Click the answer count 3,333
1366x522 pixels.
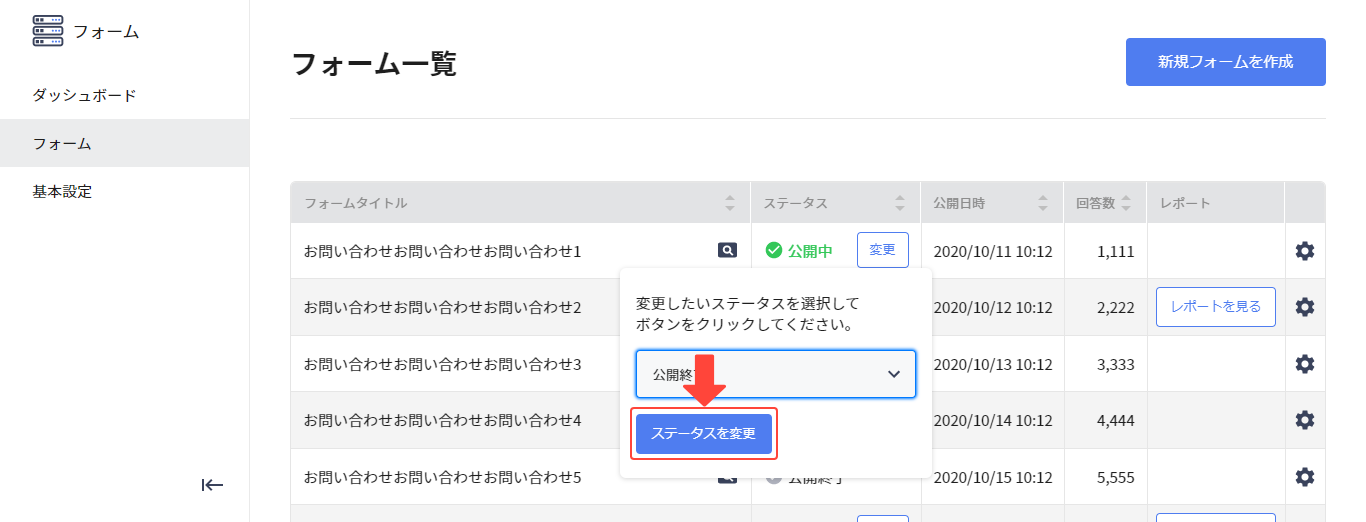[x=1116, y=364]
